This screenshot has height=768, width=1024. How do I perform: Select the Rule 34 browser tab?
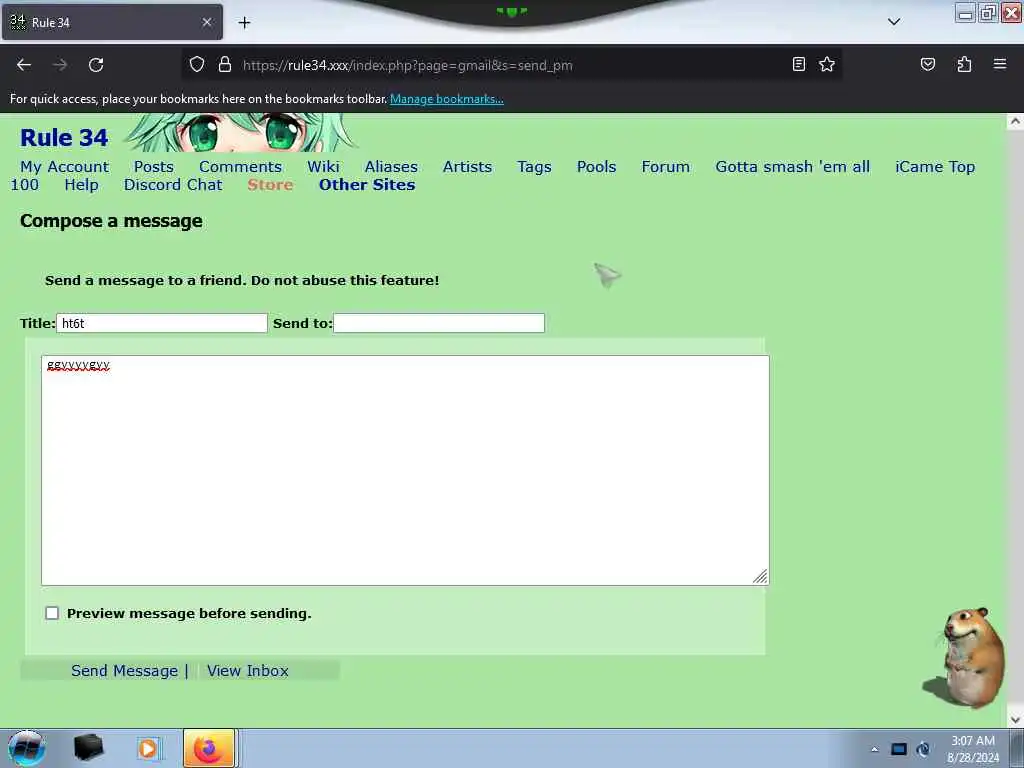(112, 22)
